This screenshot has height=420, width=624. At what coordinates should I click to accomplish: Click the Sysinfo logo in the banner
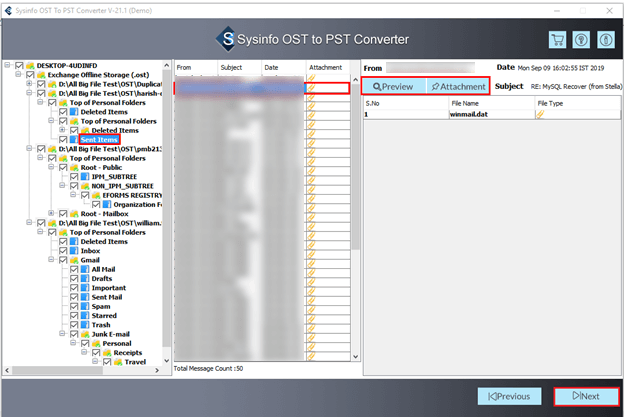tap(226, 39)
